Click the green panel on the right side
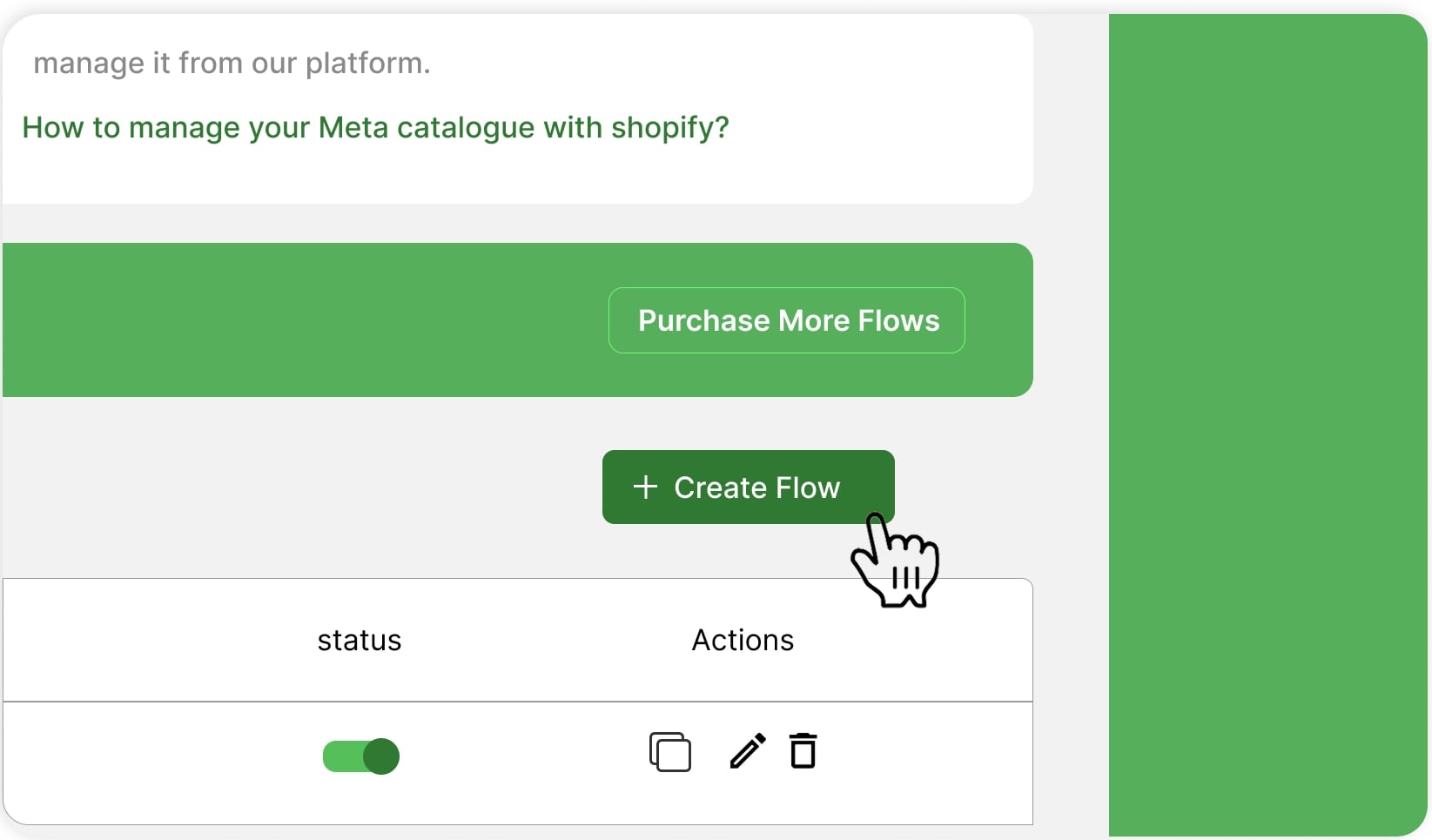 click(1267, 418)
